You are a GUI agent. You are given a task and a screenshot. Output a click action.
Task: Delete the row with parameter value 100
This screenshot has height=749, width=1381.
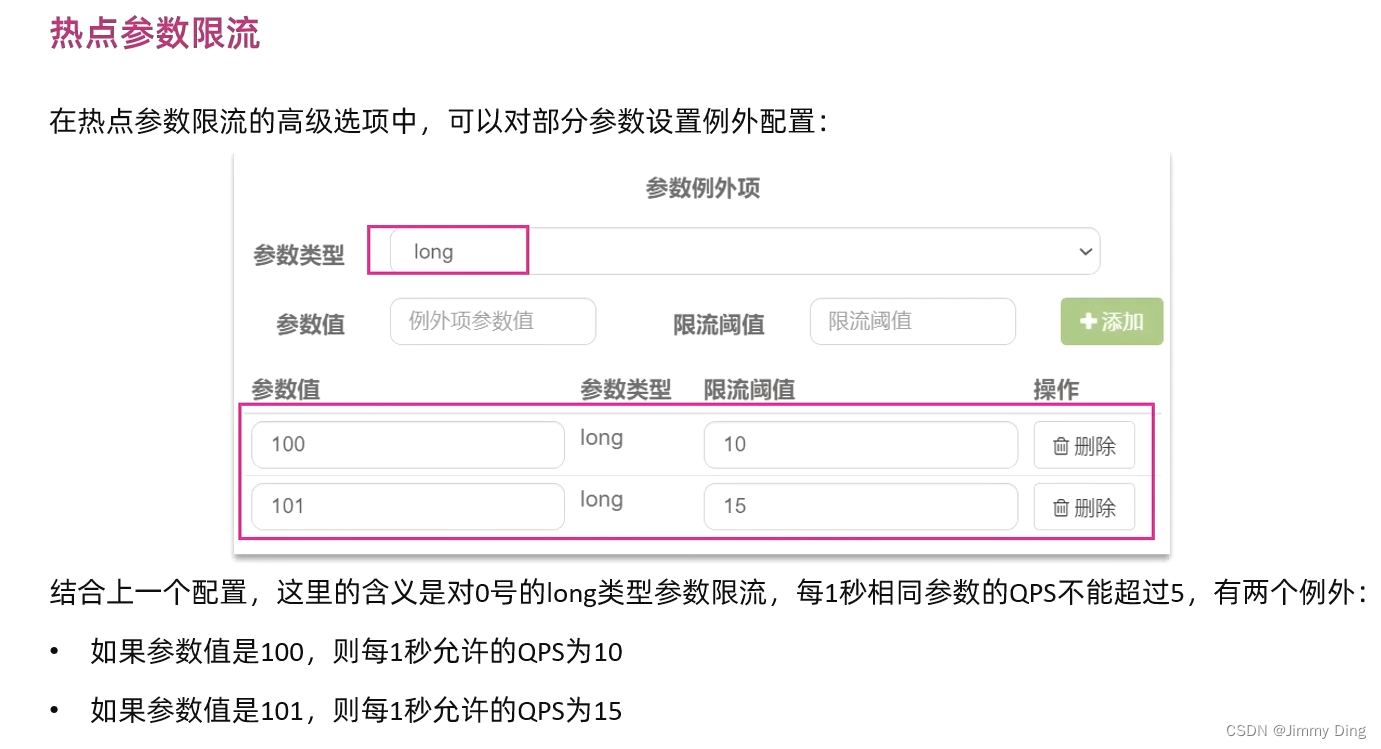click(x=1084, y=445)
